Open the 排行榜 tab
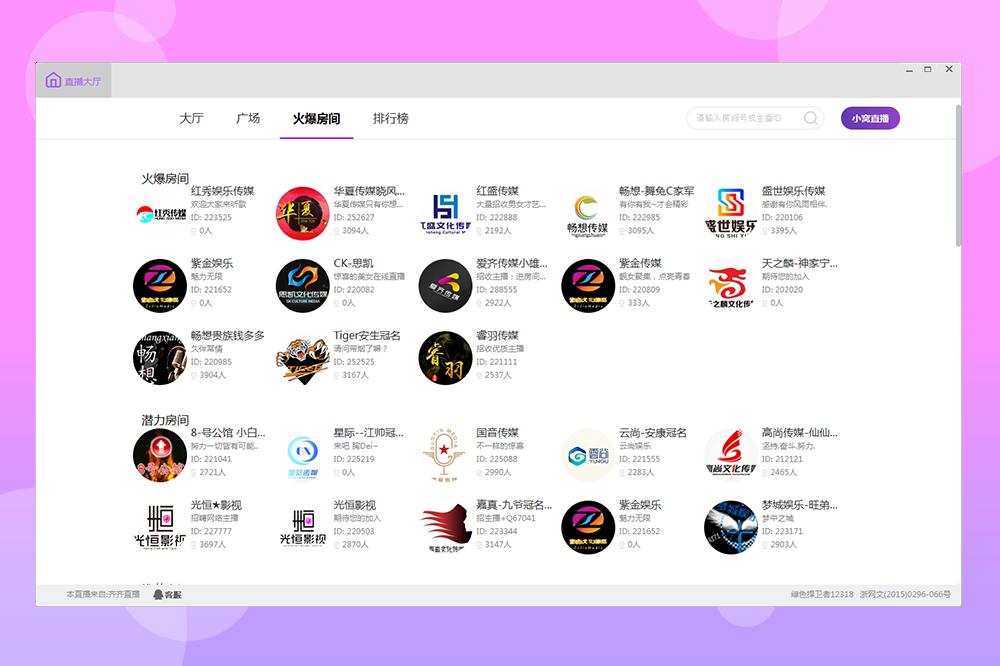 [390, 119]
